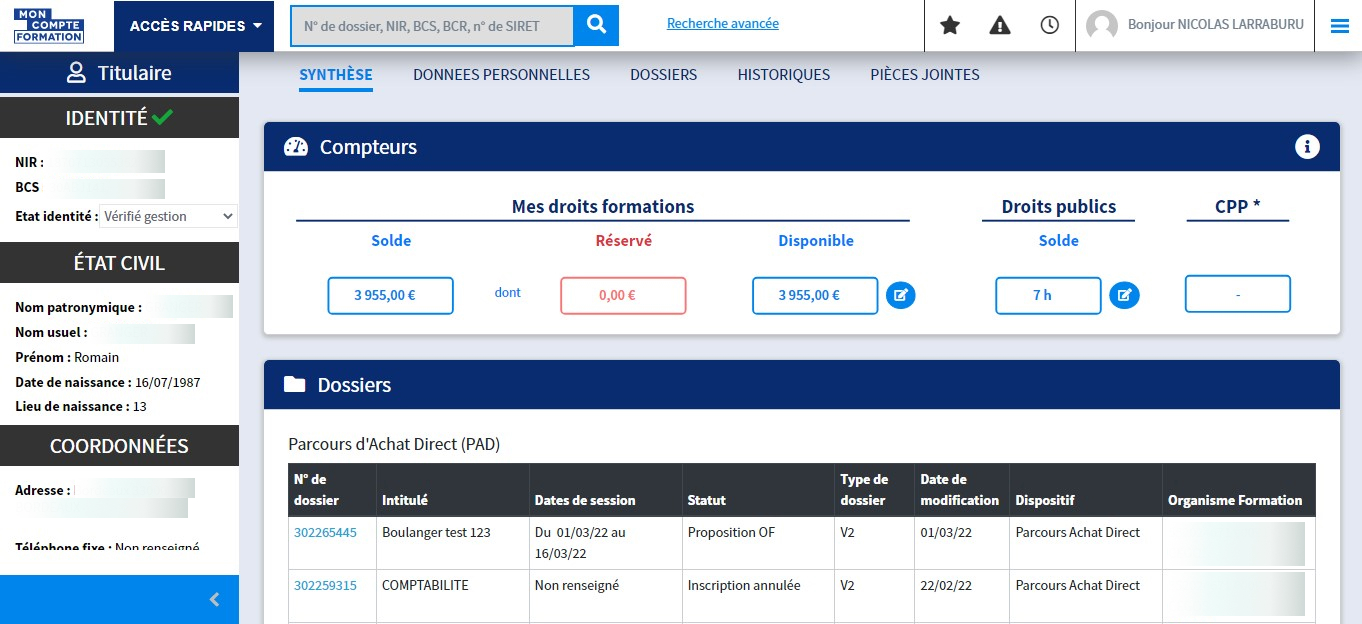Open the Dossiers tab
Screen dimensions: 1362x624
pyautogui.click(x=663, y=75)
